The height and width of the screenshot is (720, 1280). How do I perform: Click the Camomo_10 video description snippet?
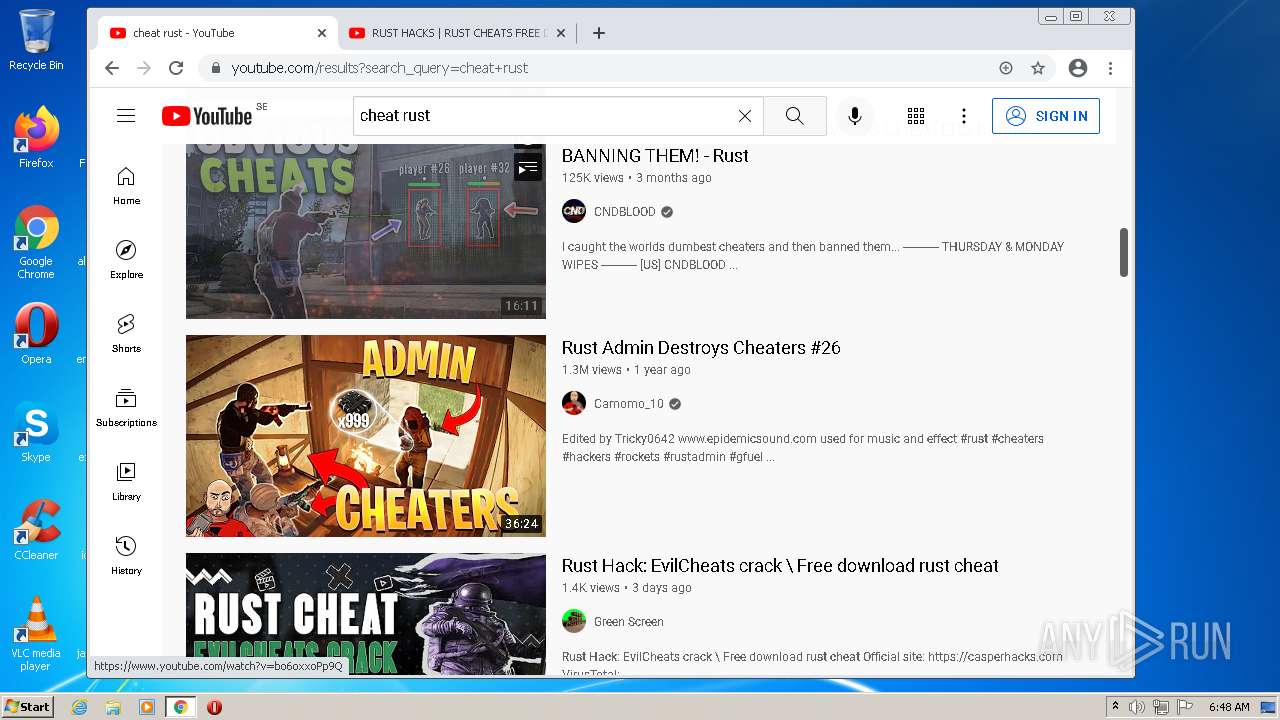pos(803,448)
